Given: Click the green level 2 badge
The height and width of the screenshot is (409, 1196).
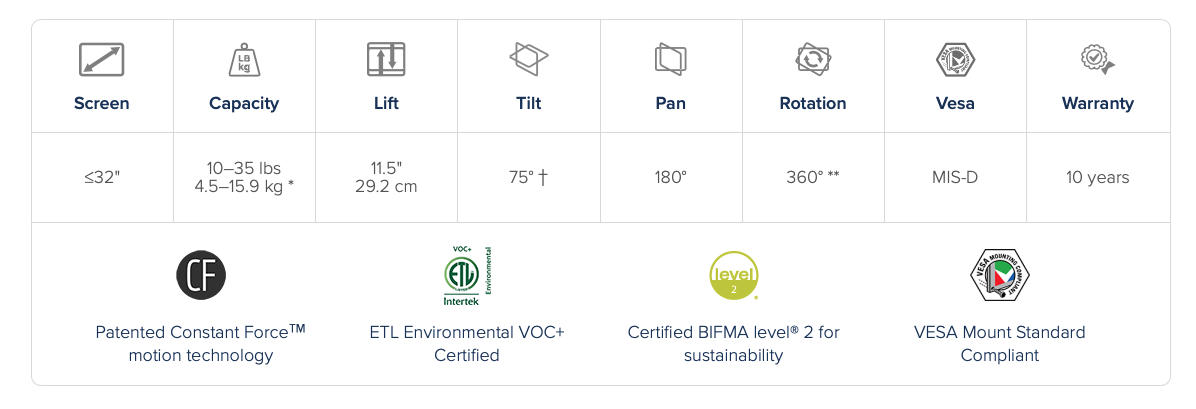Looking at the screenshot, I should (x=733, y=275).
